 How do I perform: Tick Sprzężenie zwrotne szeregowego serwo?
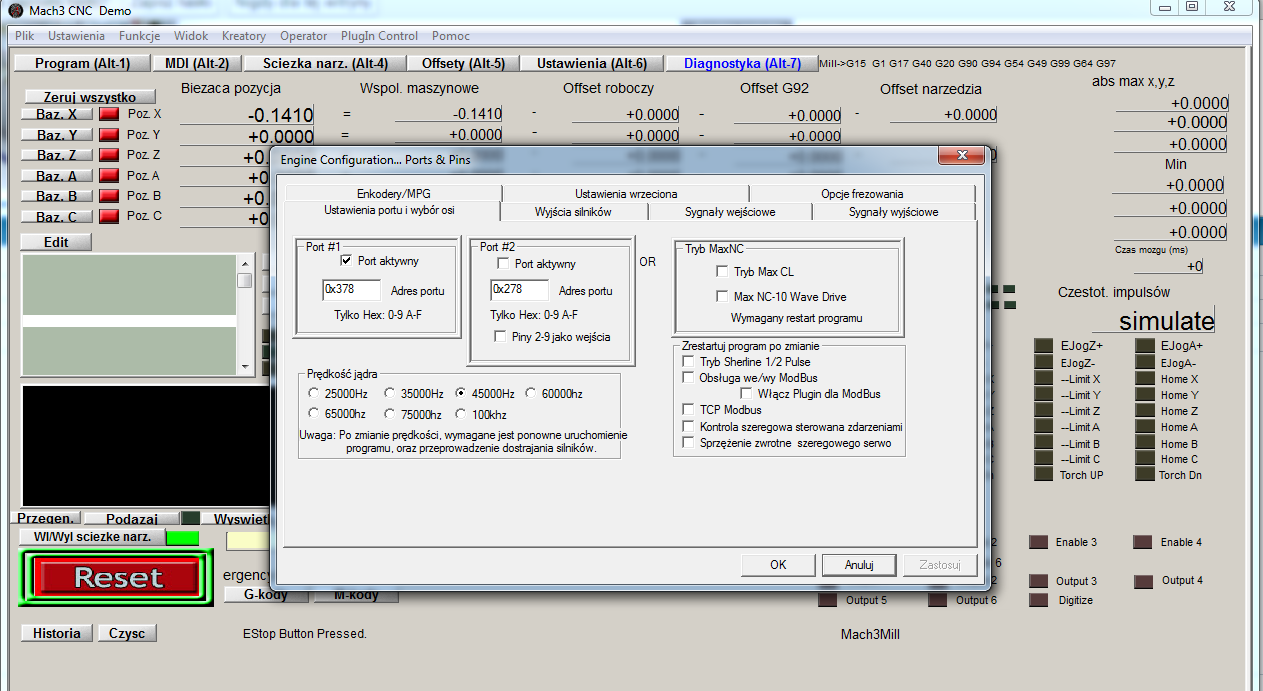tap(688, 443)
